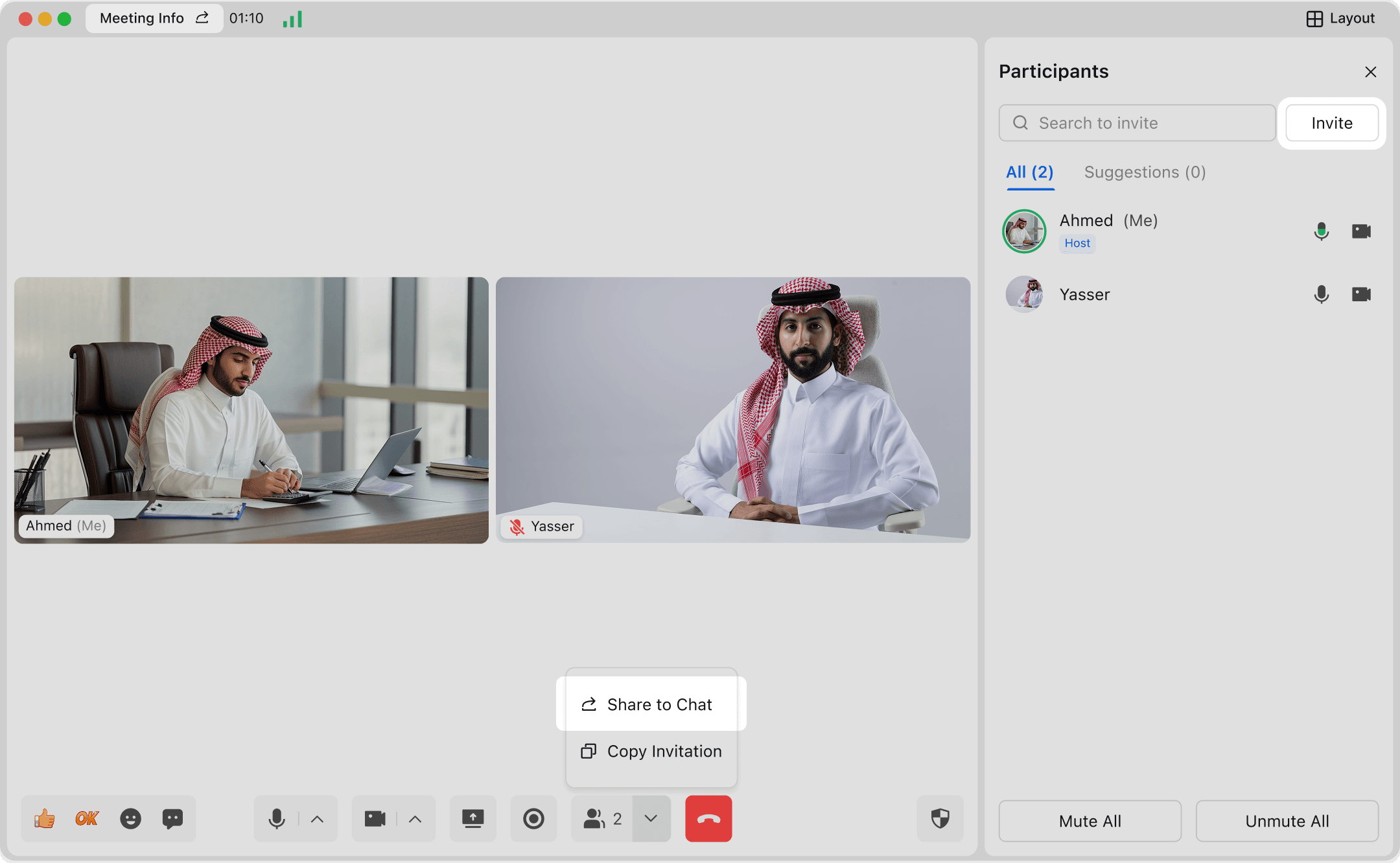Select Share to Chat menu option

651,704
